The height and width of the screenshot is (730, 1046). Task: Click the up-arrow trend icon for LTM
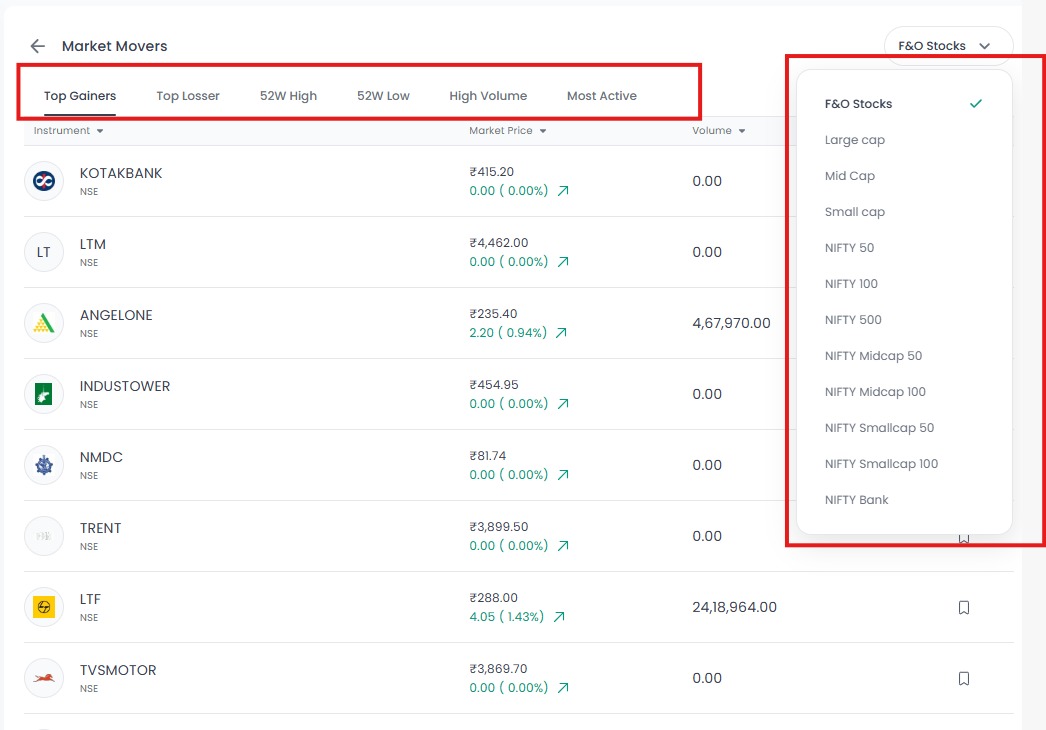pos(563,262)
